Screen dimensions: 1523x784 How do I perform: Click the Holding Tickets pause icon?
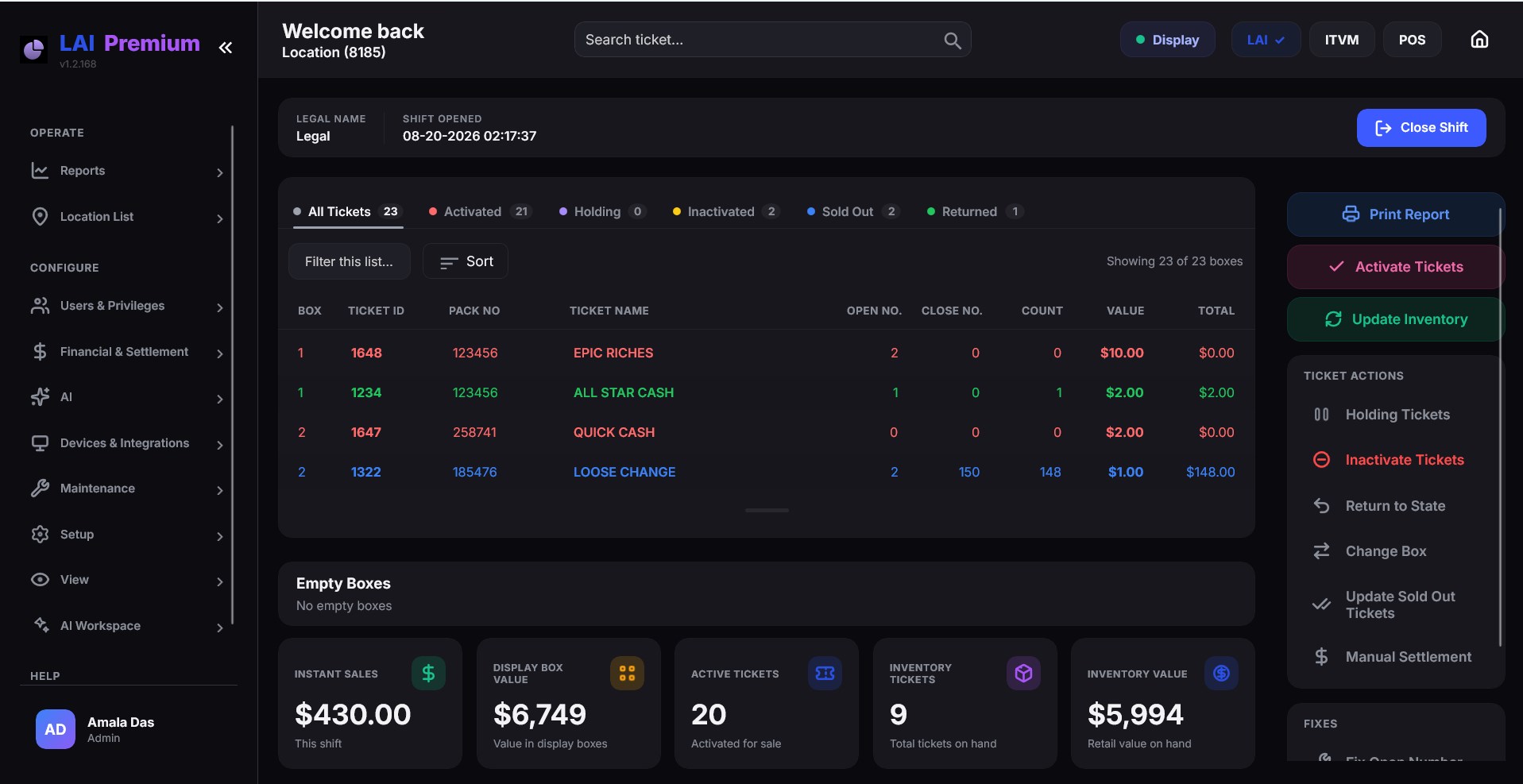click(1321, 415)
